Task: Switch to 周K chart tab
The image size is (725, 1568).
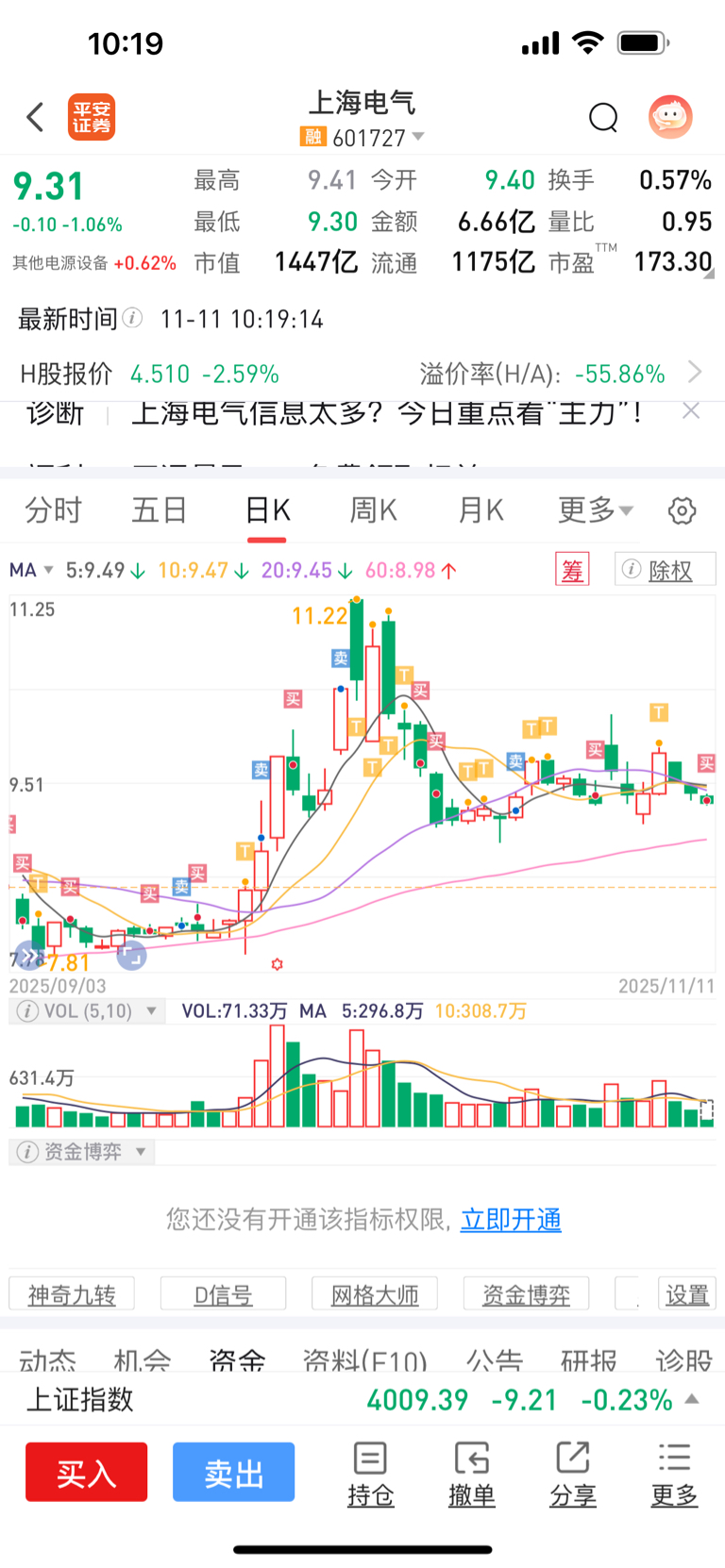Action: click(373, 510)
